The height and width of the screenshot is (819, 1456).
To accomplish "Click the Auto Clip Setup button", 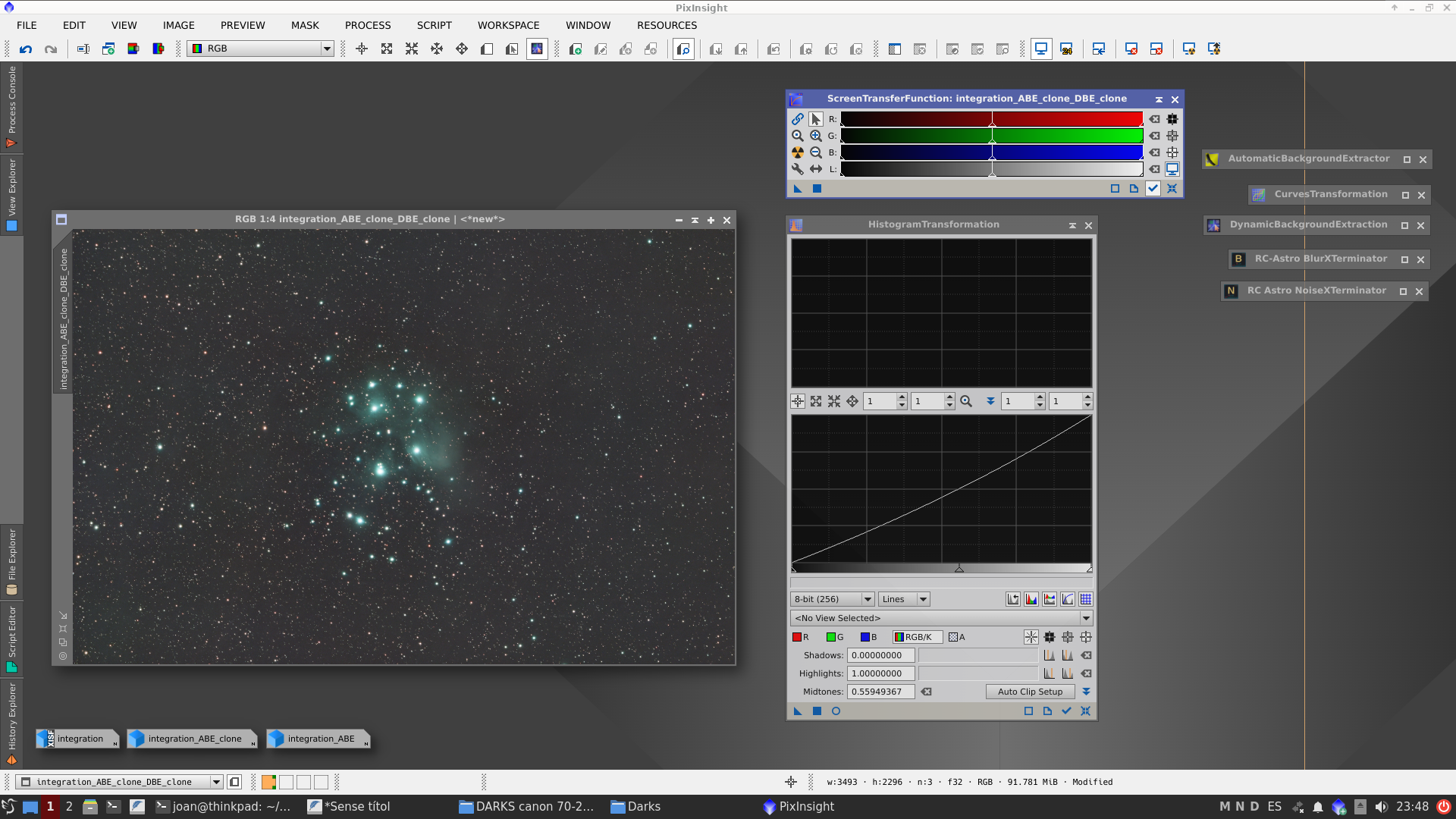I will (x=1030, y=691).
